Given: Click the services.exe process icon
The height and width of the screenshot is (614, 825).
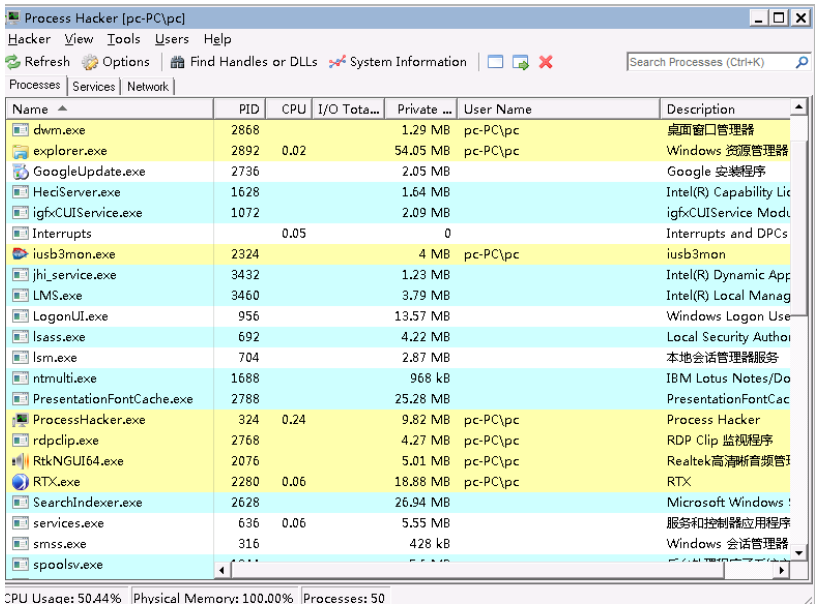Looking at the screenshot, I should click(x=20, y=523).
